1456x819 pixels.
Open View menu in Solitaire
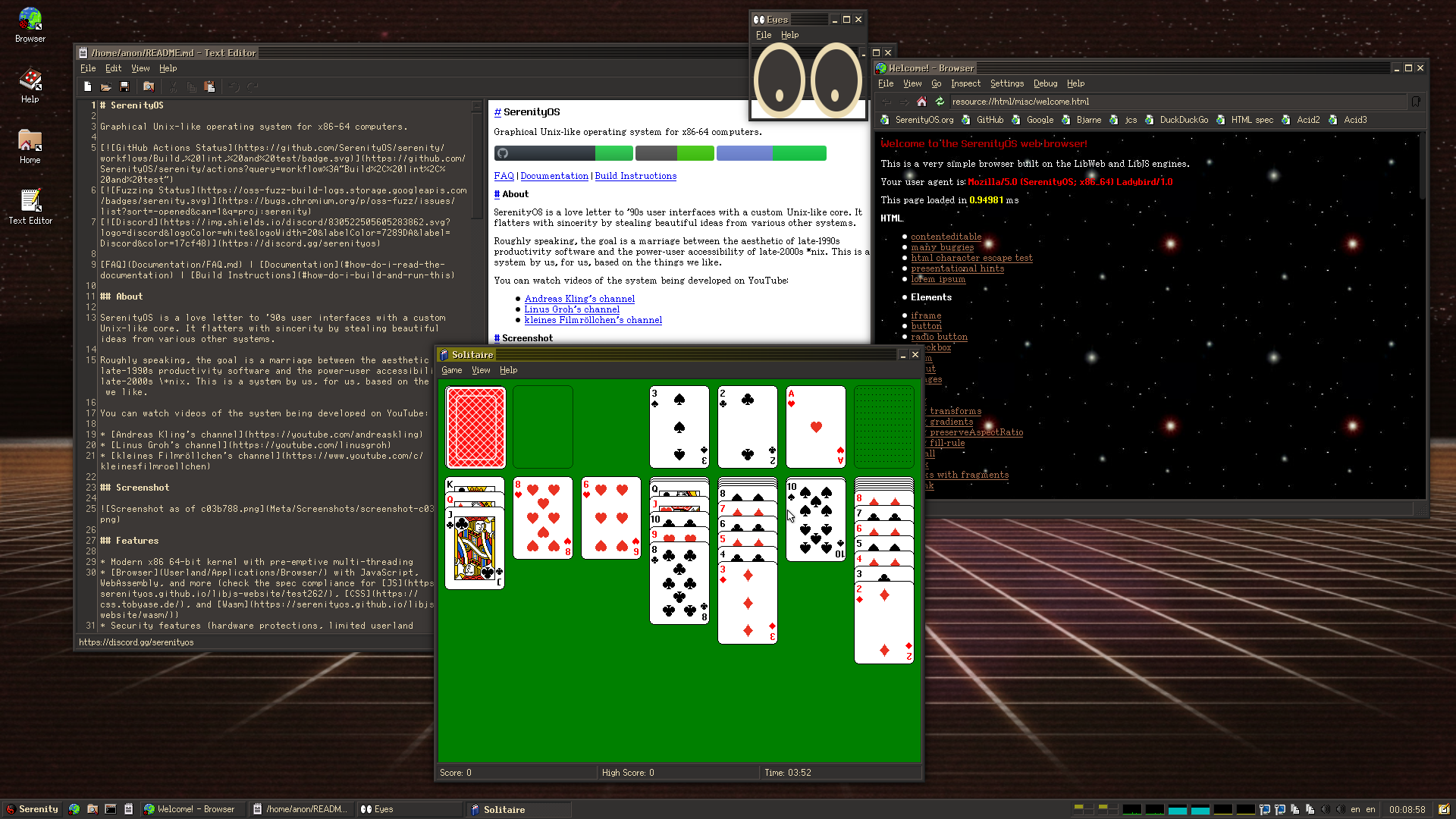[481, 370]
